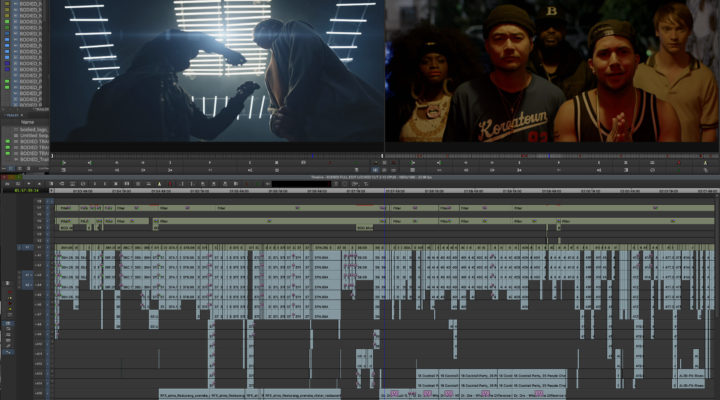Click the green Play button under the source monitor
720x400 pixels.
pos(63,163)
